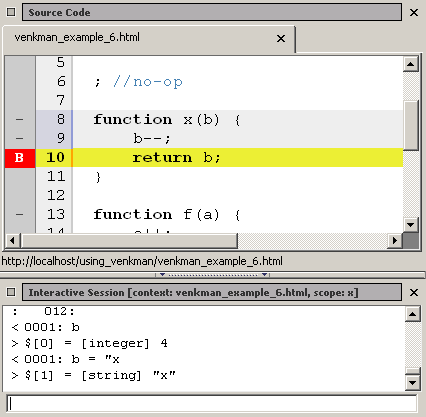Click the "function x(b) {" code line
426x417 pixels.
tap(167, 120)
